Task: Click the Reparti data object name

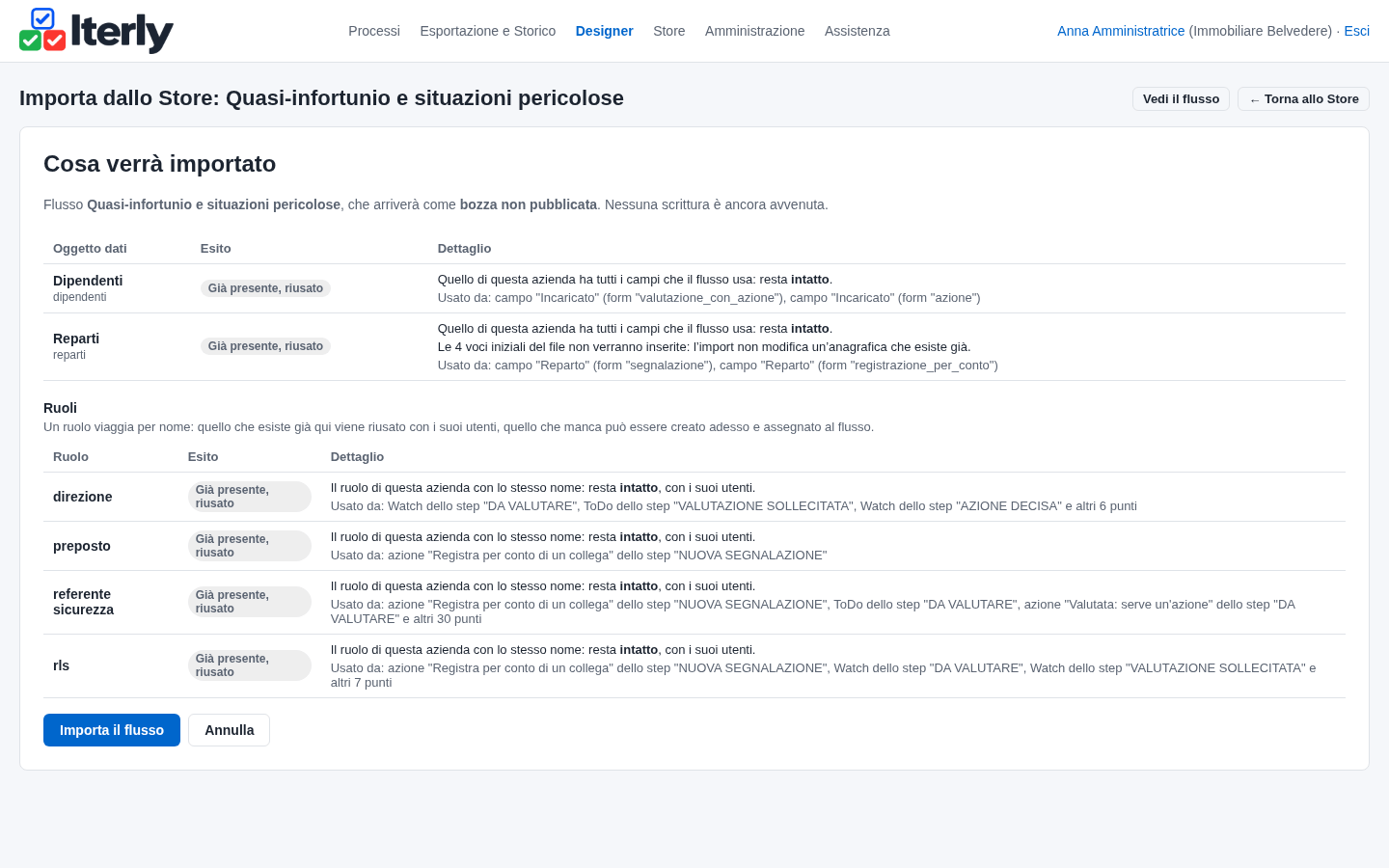Action: (x=76, y=339)
